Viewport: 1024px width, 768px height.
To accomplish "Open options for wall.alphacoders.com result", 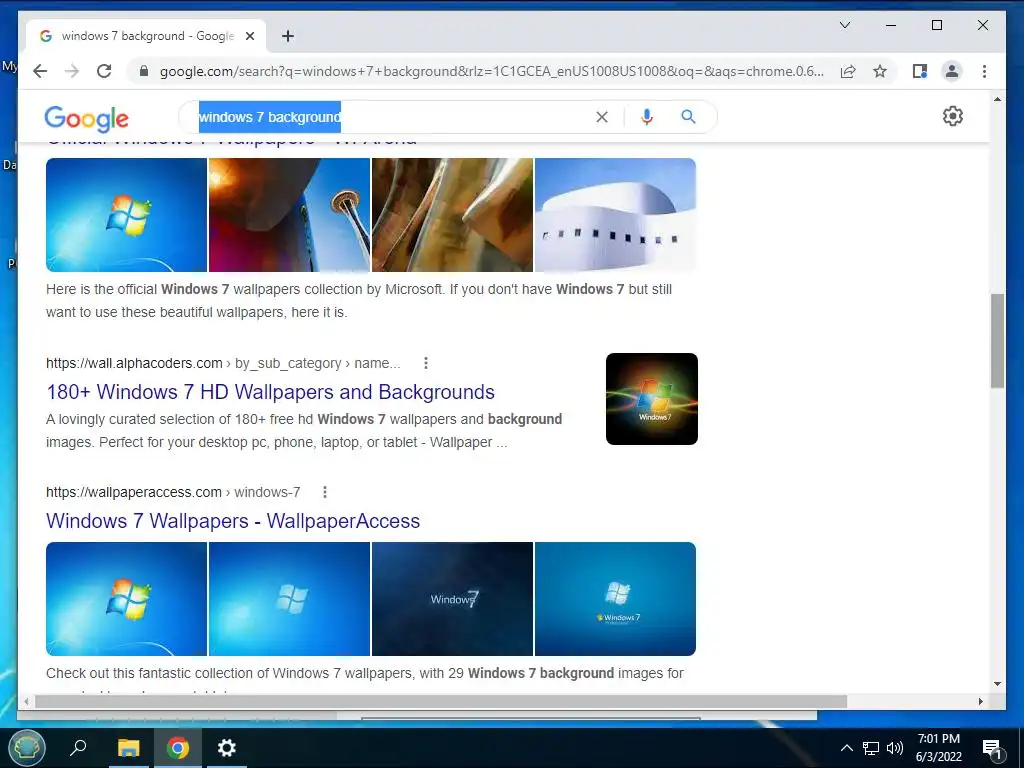I will click(426, 363).
